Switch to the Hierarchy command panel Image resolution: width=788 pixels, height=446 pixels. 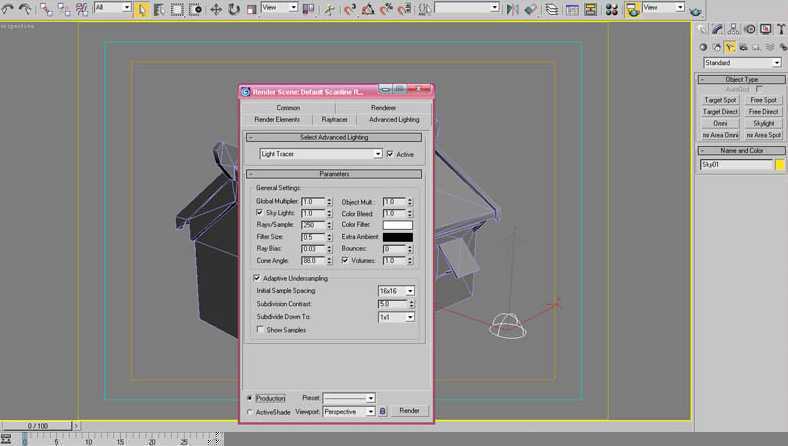(733, 29)
